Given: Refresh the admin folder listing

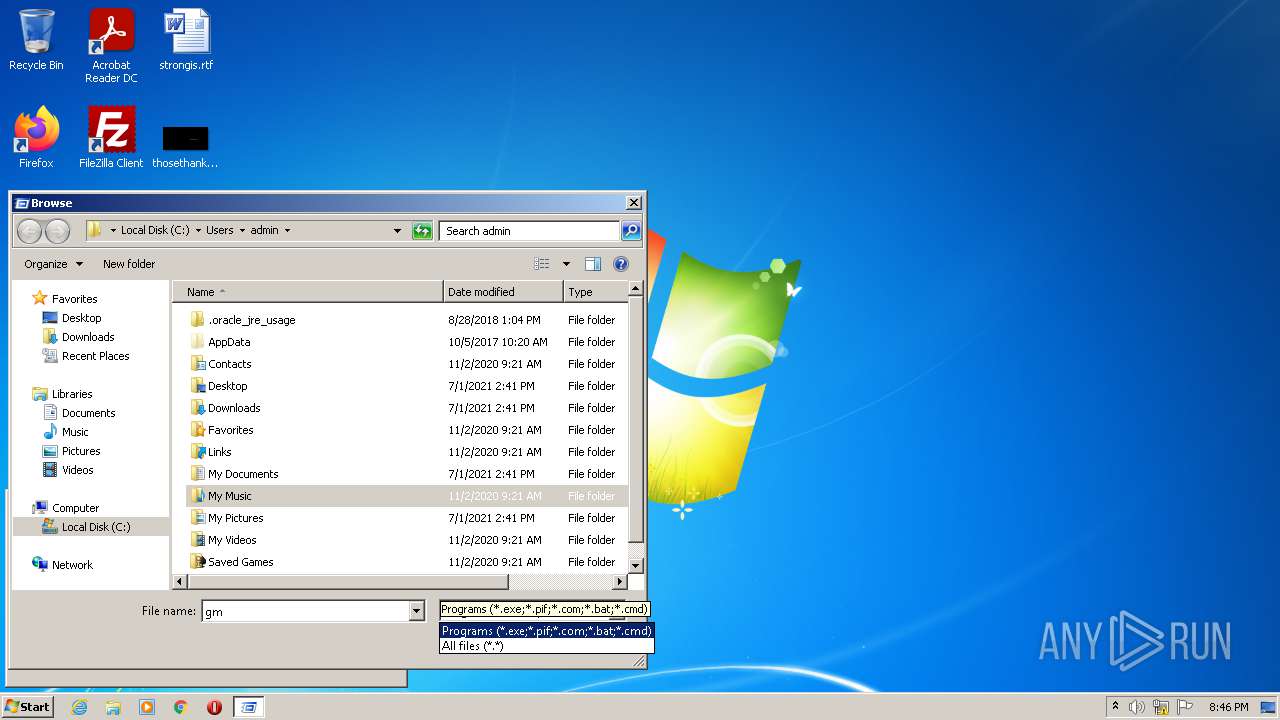Looking at the screenshot, I should point(422,231).
